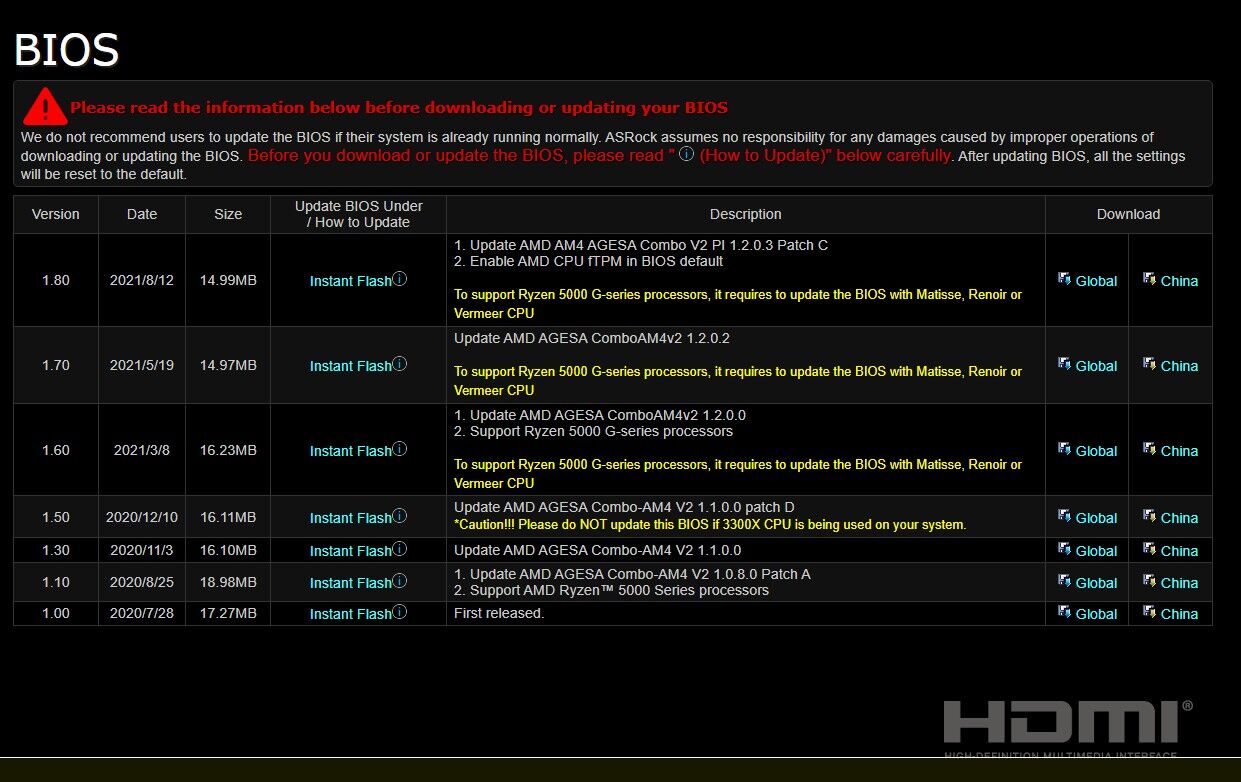Click the Global download icon for BIOS 1.70

(x=1064, y=364)
